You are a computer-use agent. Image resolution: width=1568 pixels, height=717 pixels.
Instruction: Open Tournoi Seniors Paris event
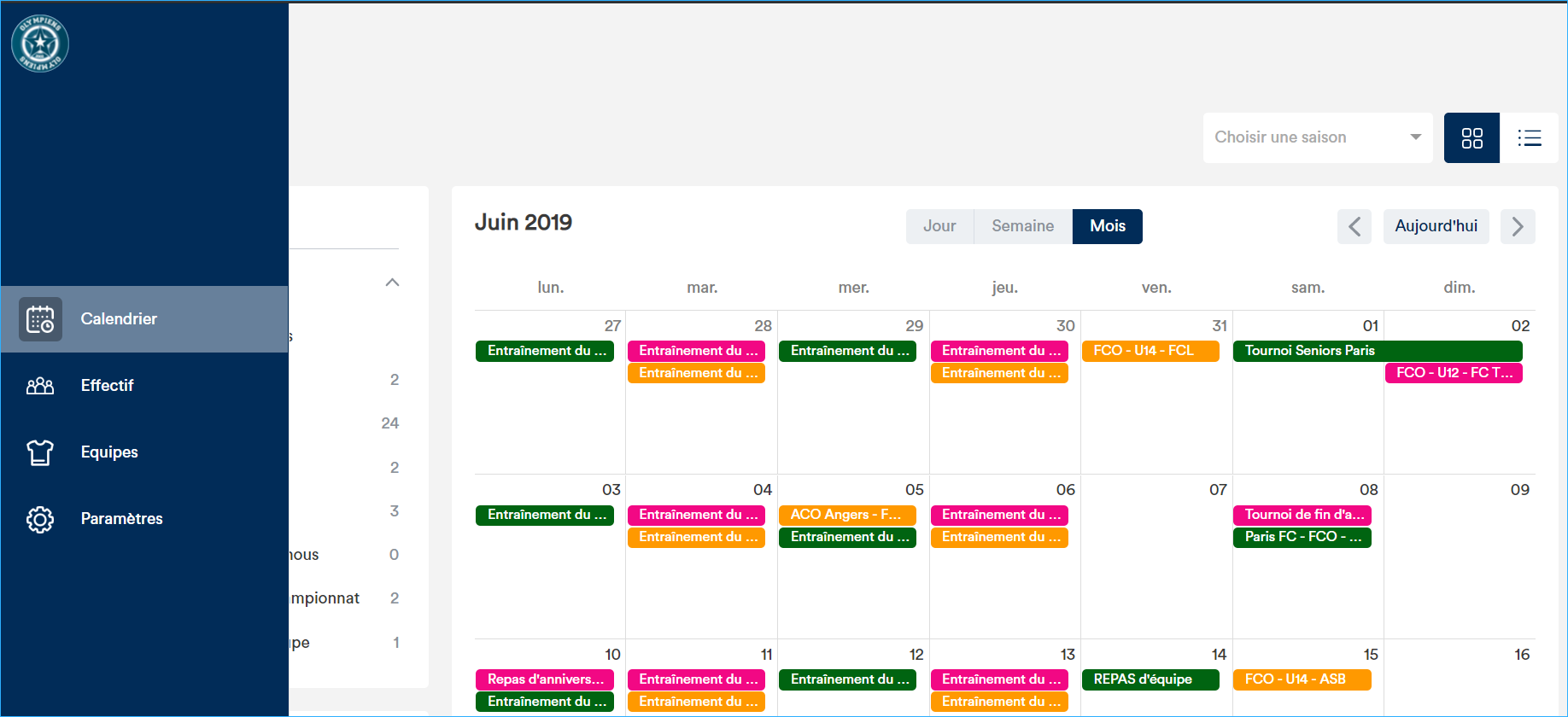click(x=1378, y=351)
